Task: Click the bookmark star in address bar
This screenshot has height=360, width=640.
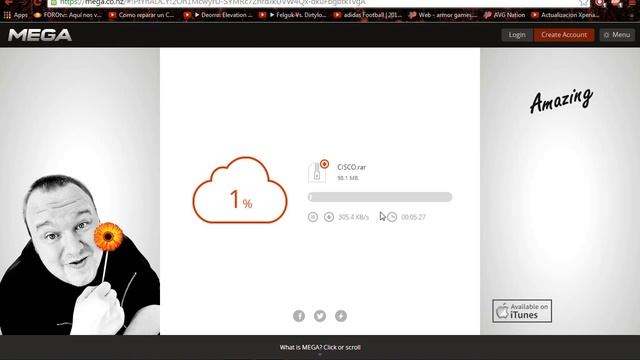Action: (584, 2)
